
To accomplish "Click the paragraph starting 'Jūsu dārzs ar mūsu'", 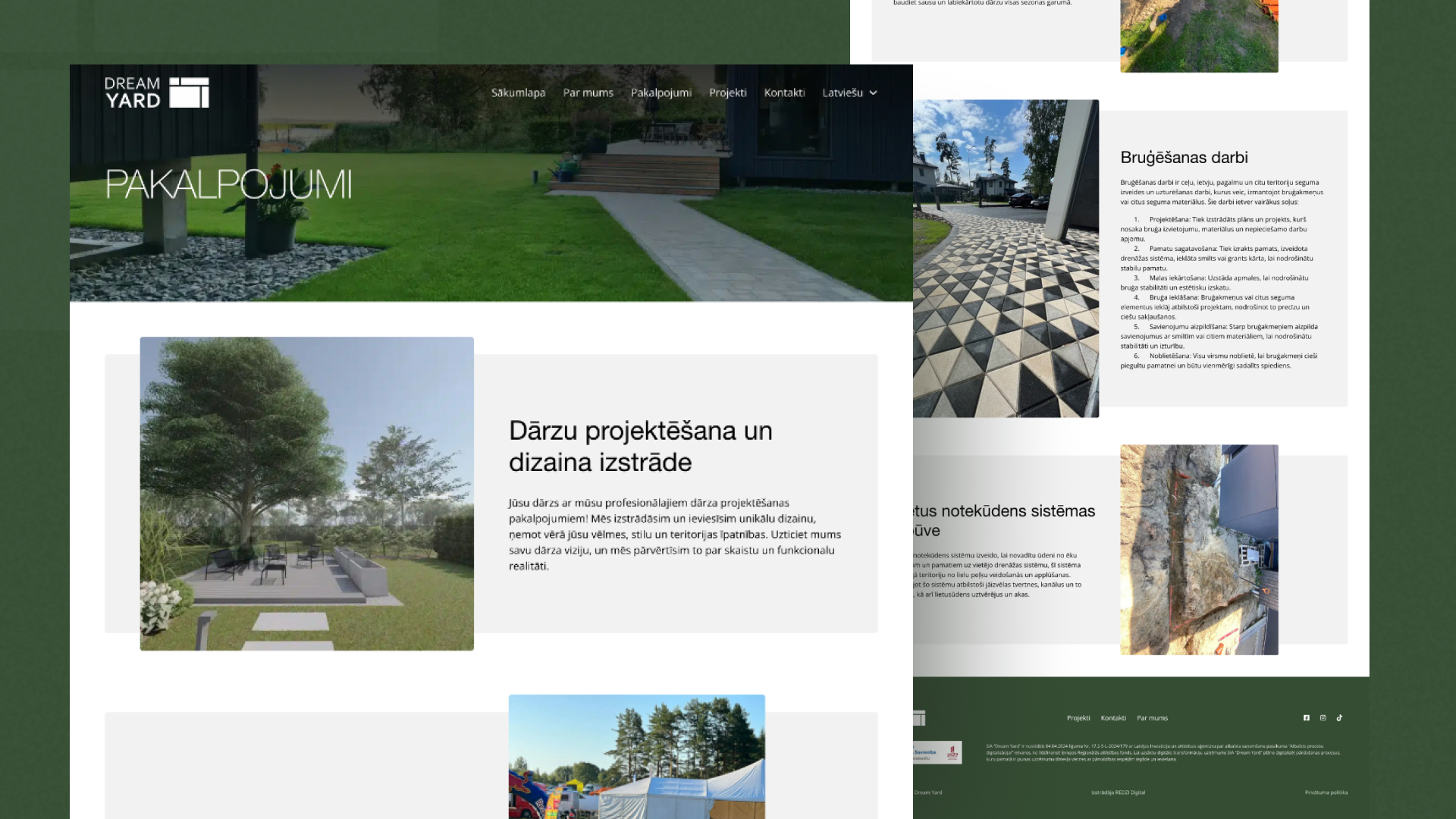I will pos(675,534).
